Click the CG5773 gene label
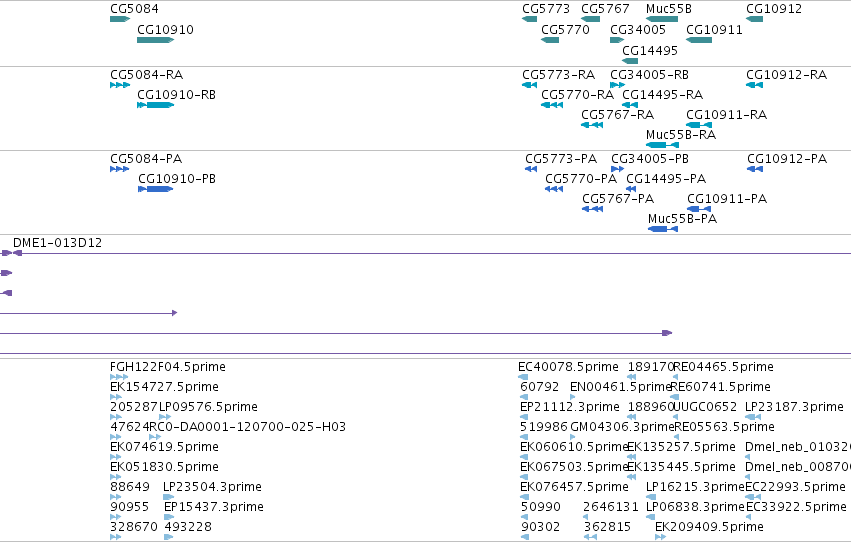 point(546,9)
